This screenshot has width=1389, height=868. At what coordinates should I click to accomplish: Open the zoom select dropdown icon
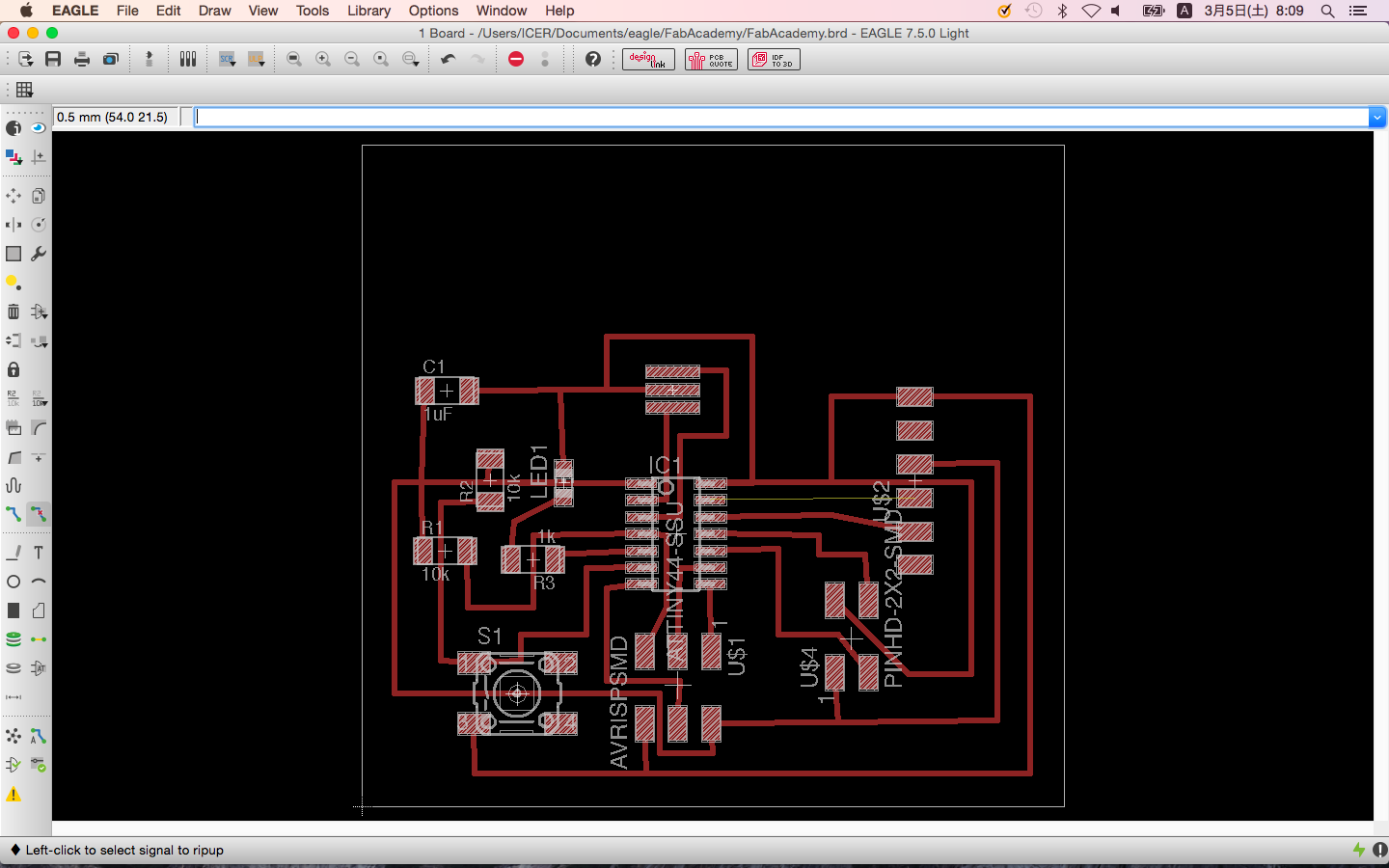[x=411, y=59]
